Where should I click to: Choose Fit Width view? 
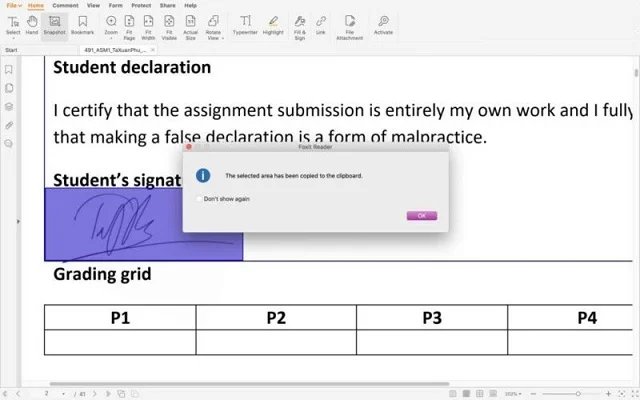click(148, 27)
